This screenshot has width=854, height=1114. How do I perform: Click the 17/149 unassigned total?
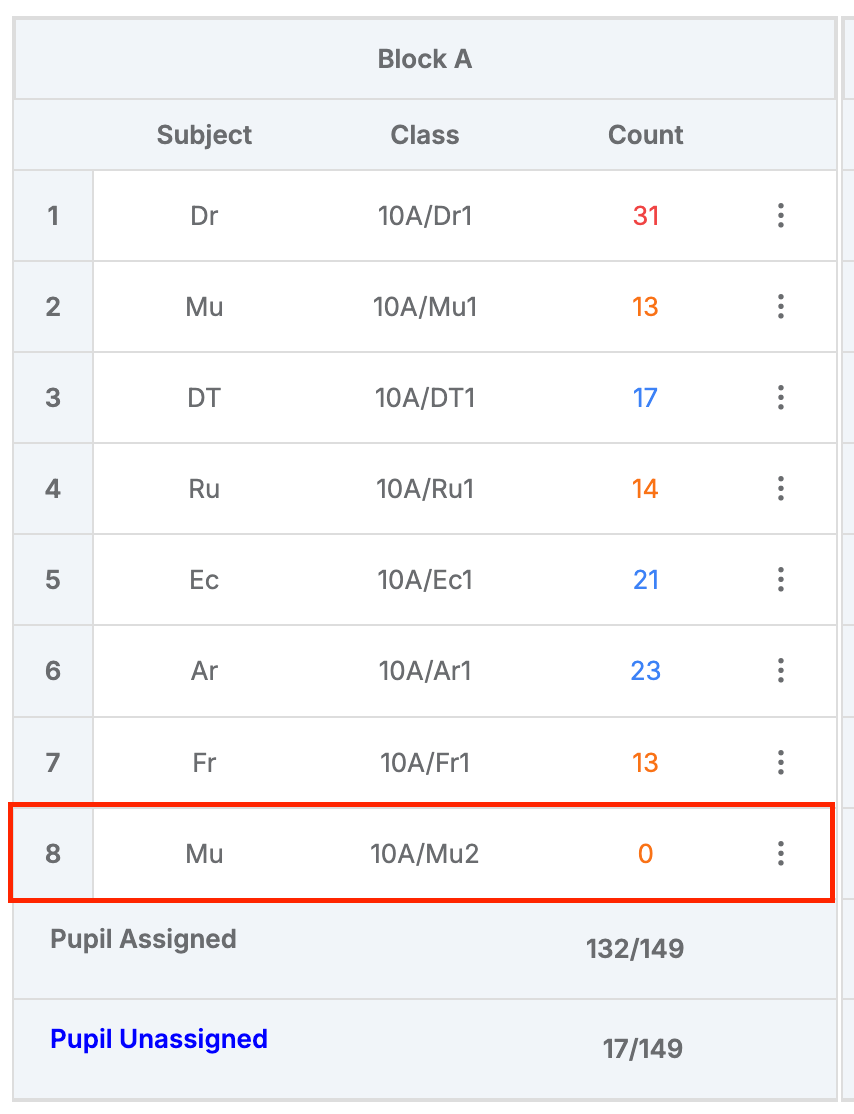pos(642,1049)
